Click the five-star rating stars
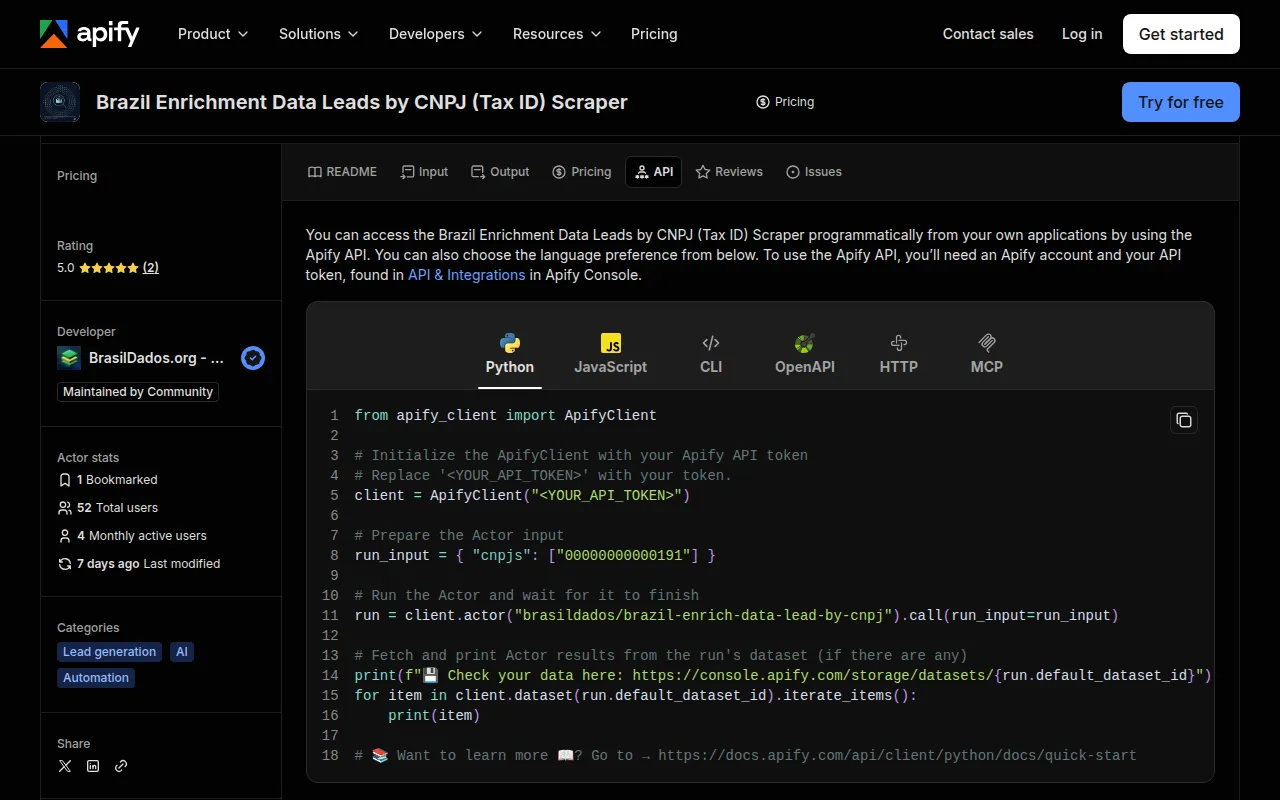The width and height of the screenshot is (1280, 800). [109, 268]
